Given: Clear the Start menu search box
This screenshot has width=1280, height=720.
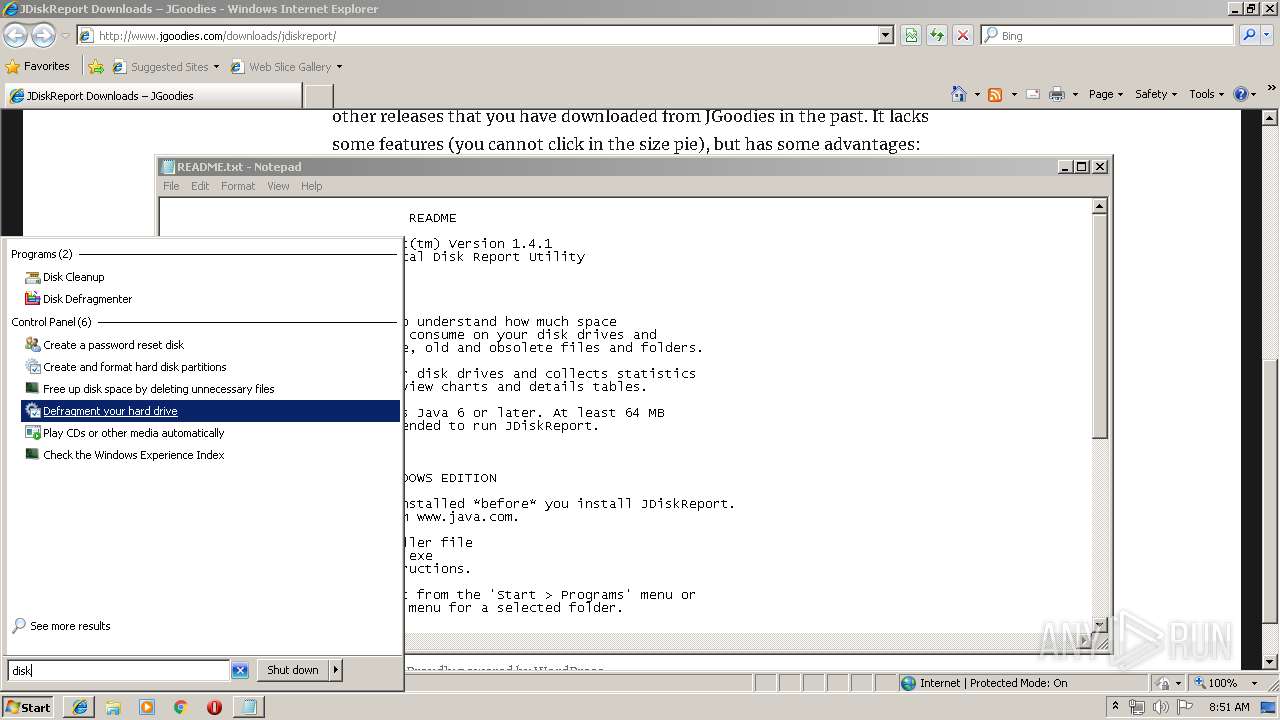Looking at the screenshot, I should tap(240, 670).
